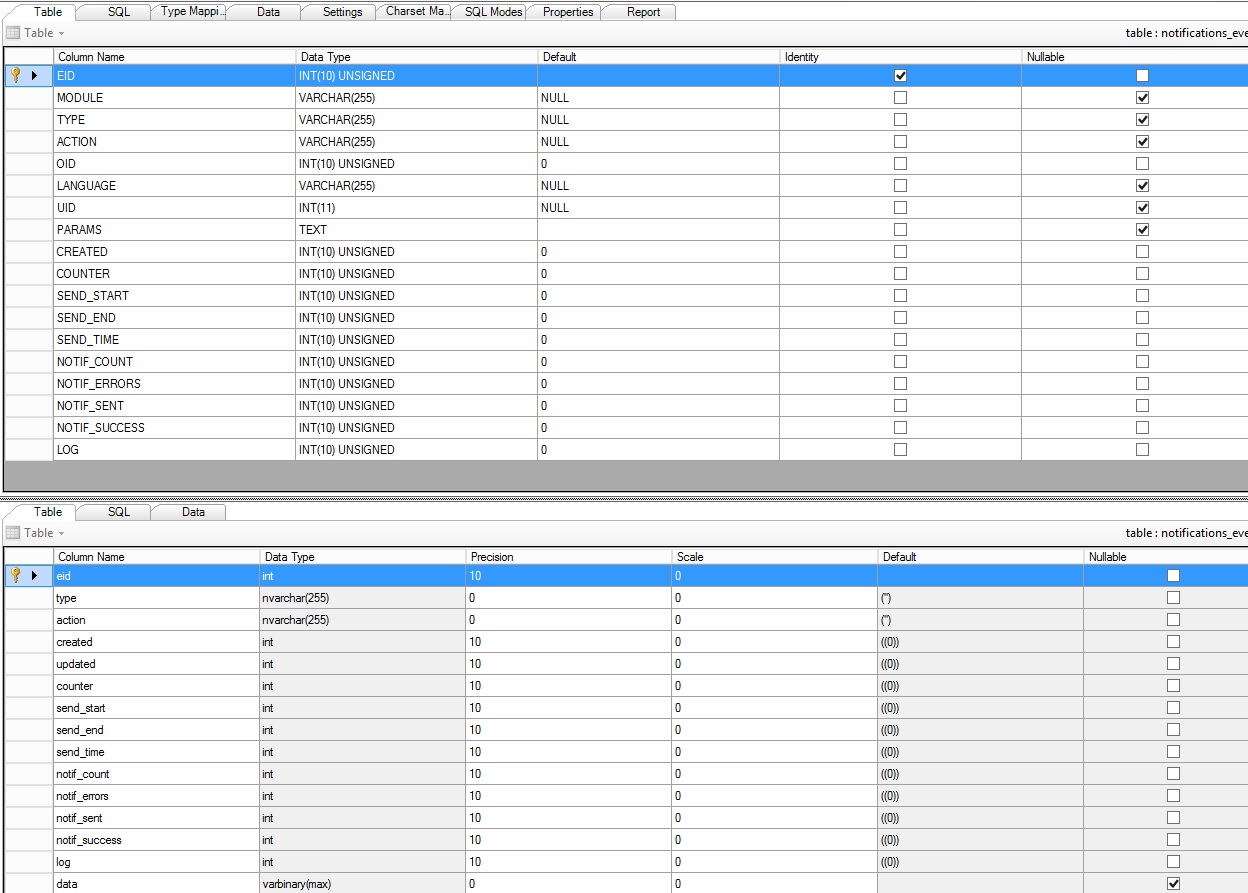Switch to the Type Mapping tab
The image size is (1248, 893).
(193, 12)
